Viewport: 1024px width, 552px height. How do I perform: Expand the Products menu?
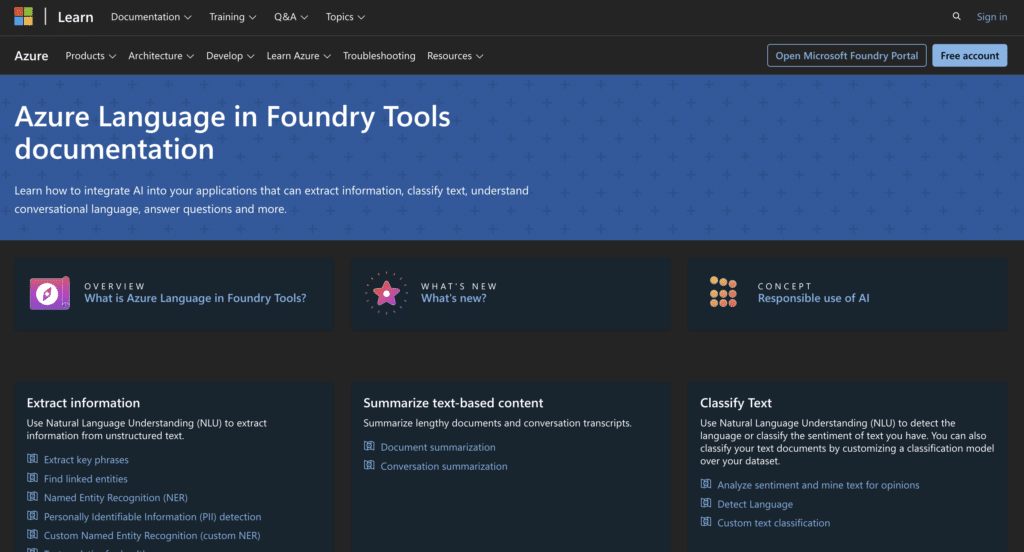tap(91, 56)
